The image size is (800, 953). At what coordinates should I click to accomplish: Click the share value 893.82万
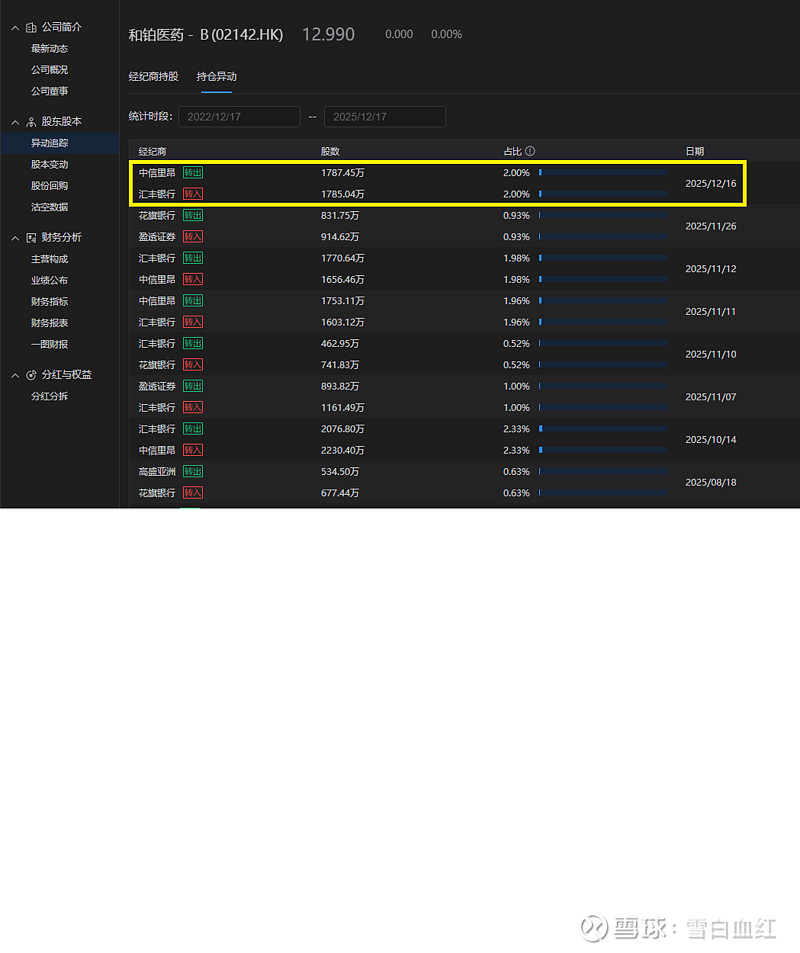[340, 387]
